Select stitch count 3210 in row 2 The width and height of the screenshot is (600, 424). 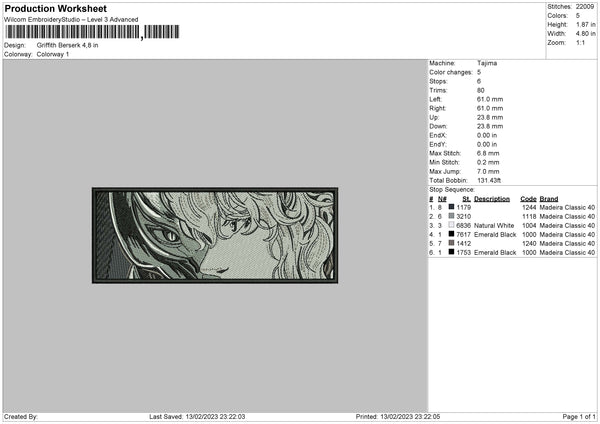(x=463, y=217)
